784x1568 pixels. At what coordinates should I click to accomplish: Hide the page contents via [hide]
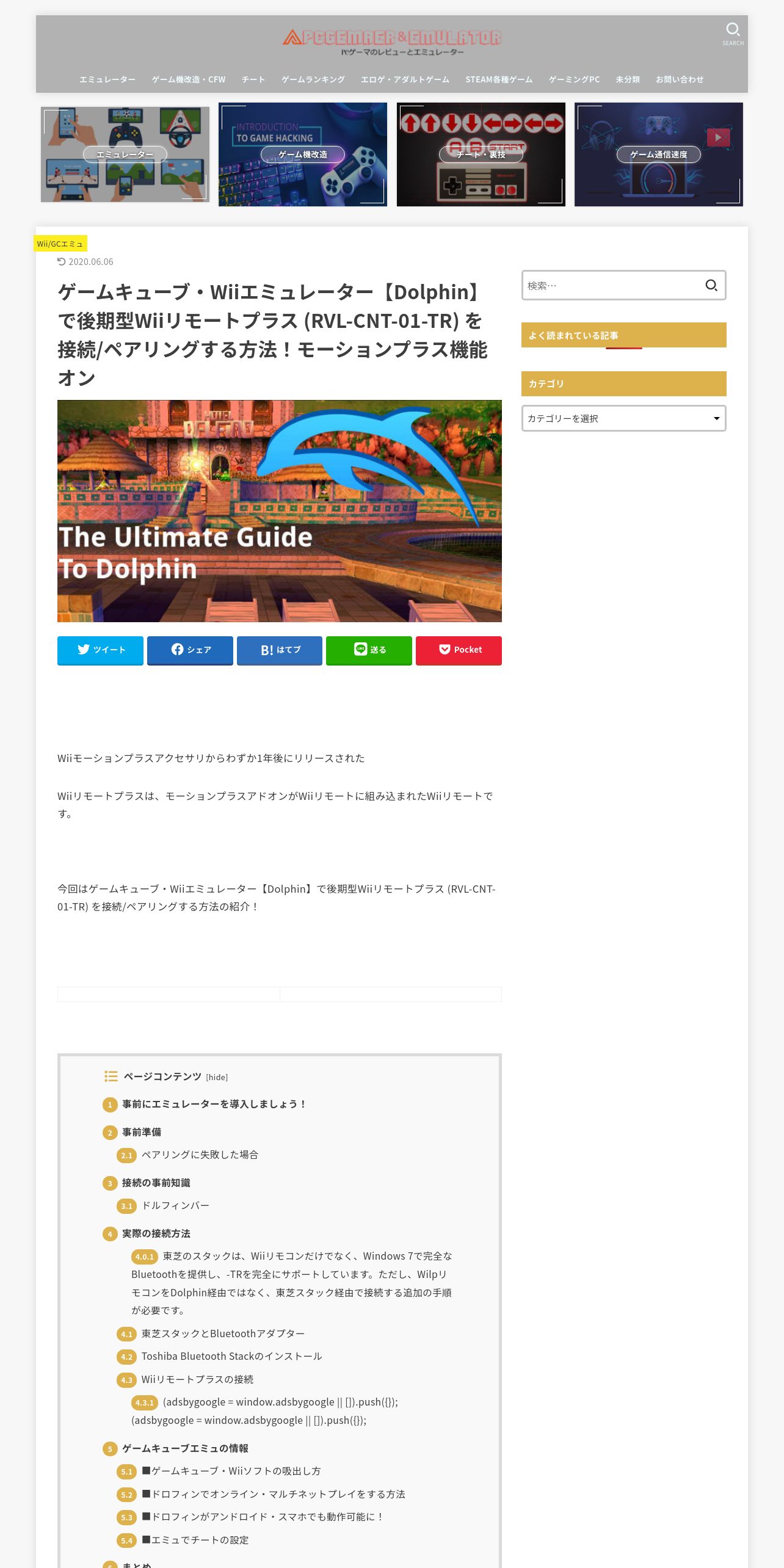pyautogui.click(x=217, y=1077)
